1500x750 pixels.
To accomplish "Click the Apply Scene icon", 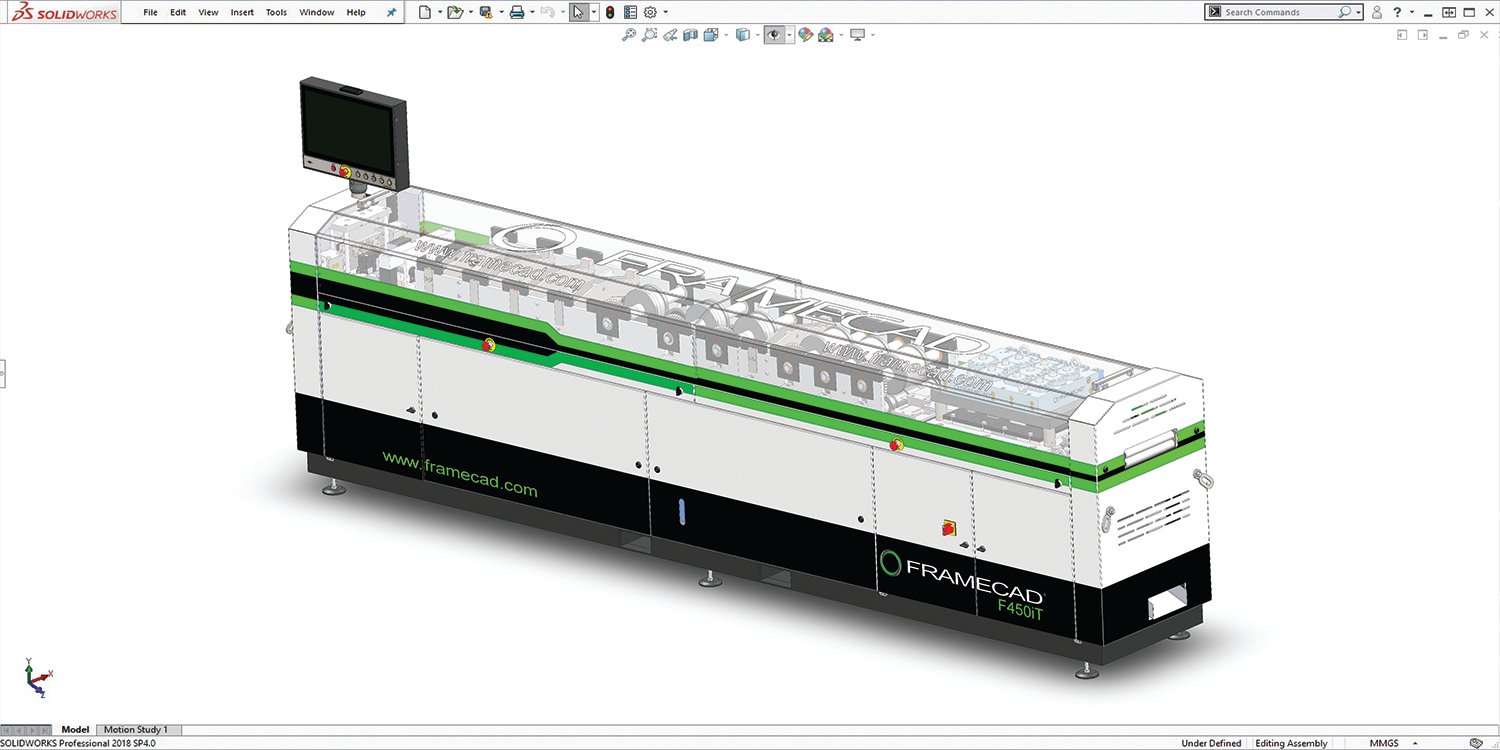I will click(825, 35).
